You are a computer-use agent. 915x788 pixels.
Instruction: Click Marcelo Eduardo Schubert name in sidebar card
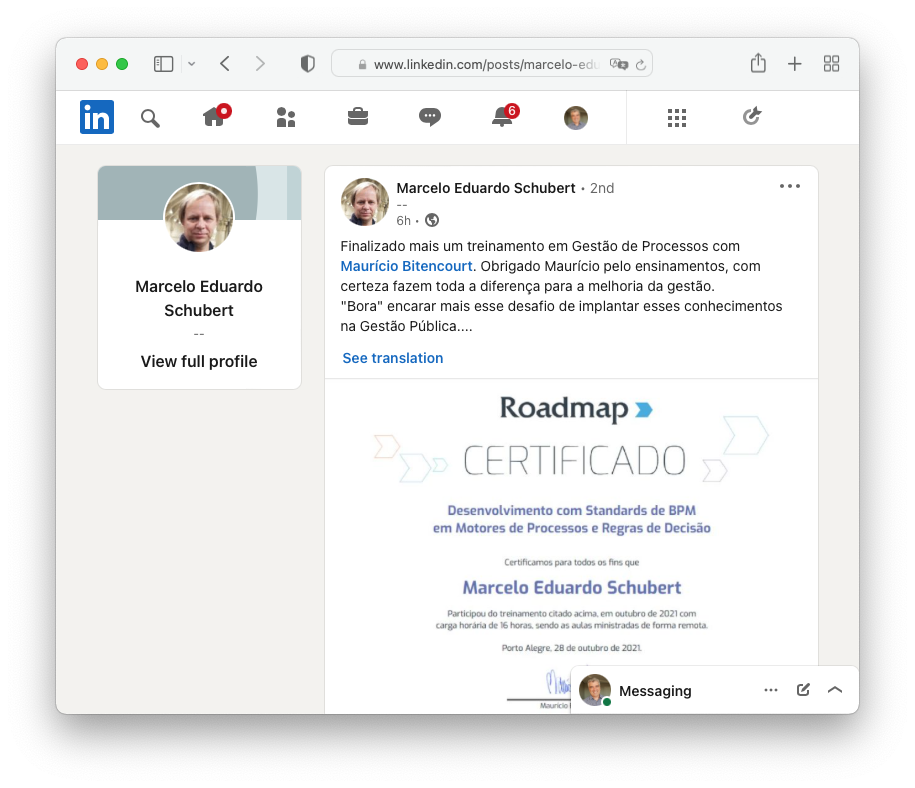(199, 298)
